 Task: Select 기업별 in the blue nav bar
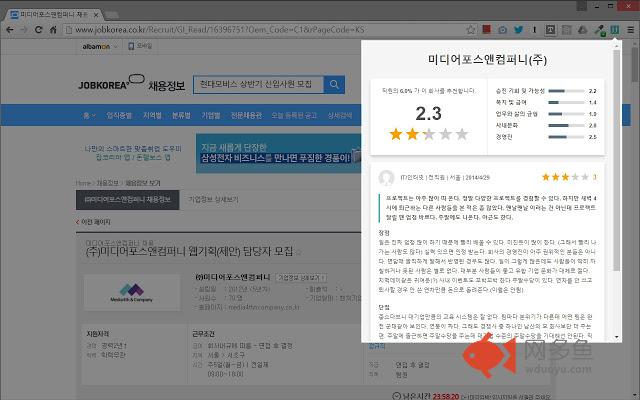click(211, 116)
